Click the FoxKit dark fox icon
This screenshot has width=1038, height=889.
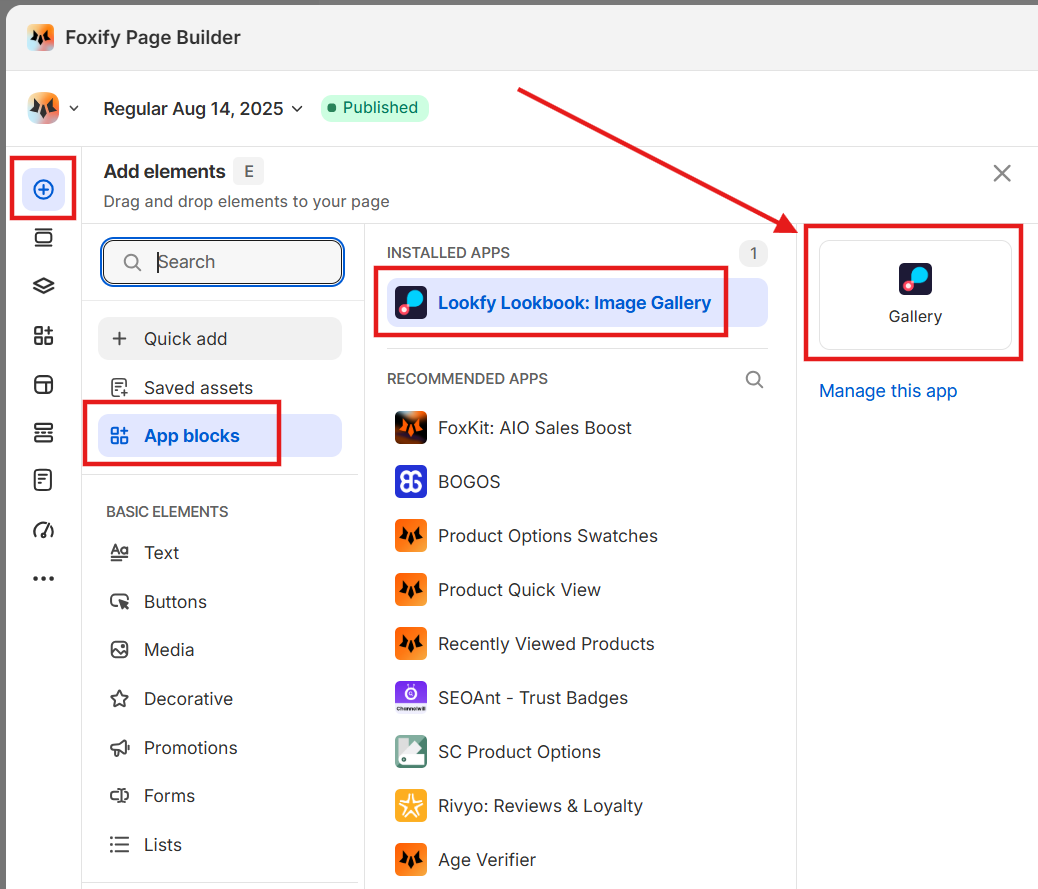(411, 428)
